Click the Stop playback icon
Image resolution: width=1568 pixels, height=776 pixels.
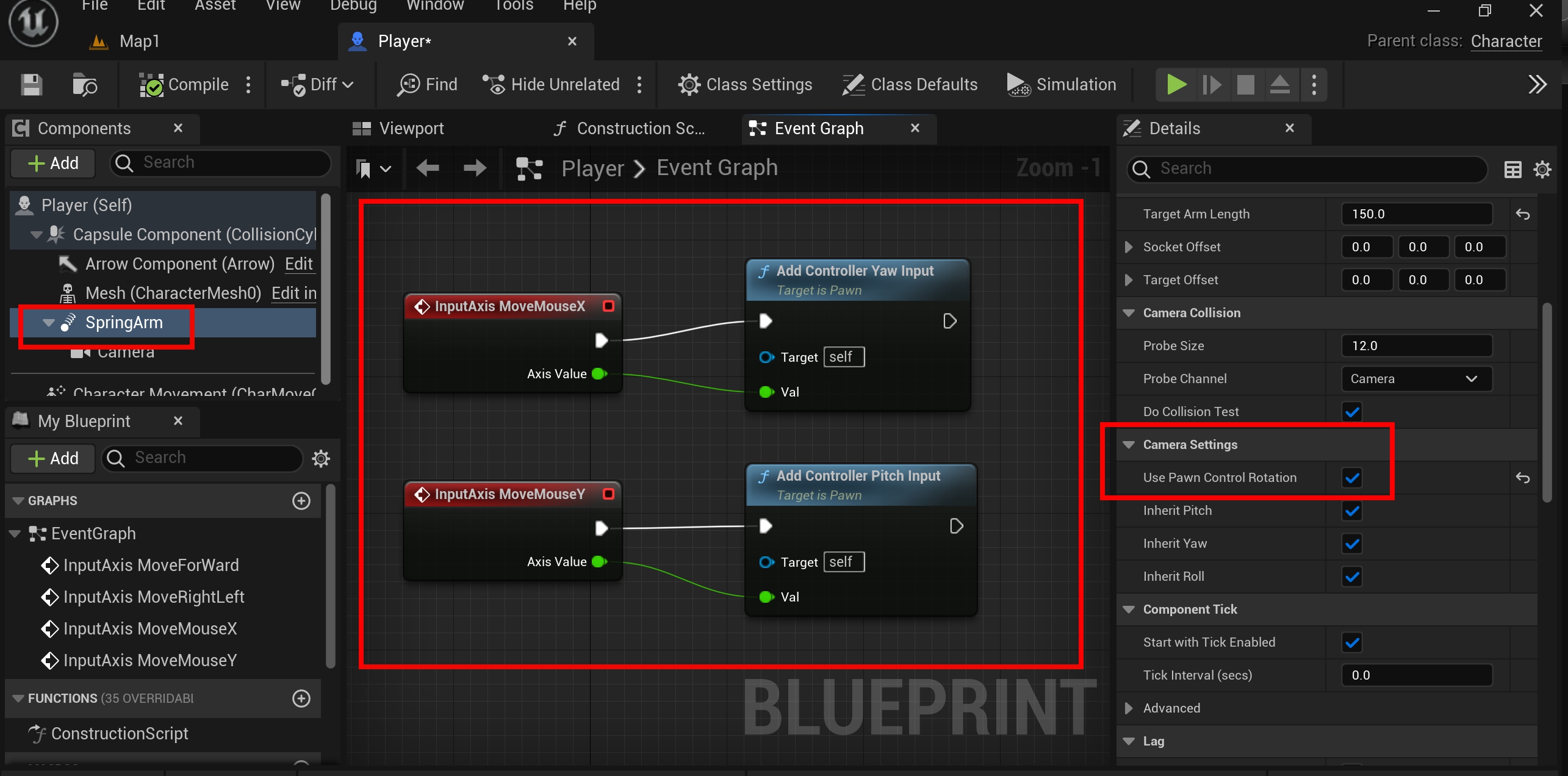point(1245,85)
